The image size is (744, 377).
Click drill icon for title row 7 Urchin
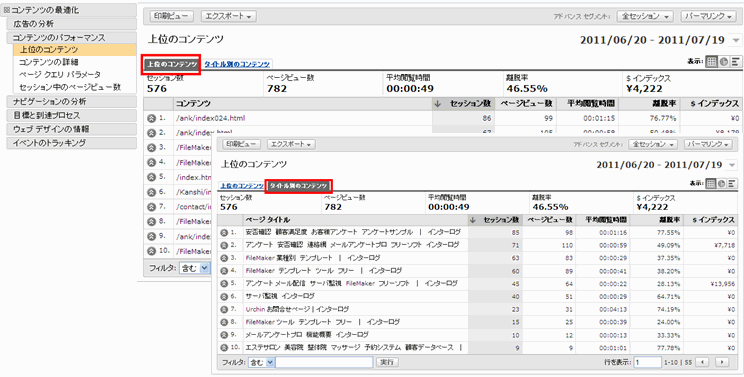224,309
